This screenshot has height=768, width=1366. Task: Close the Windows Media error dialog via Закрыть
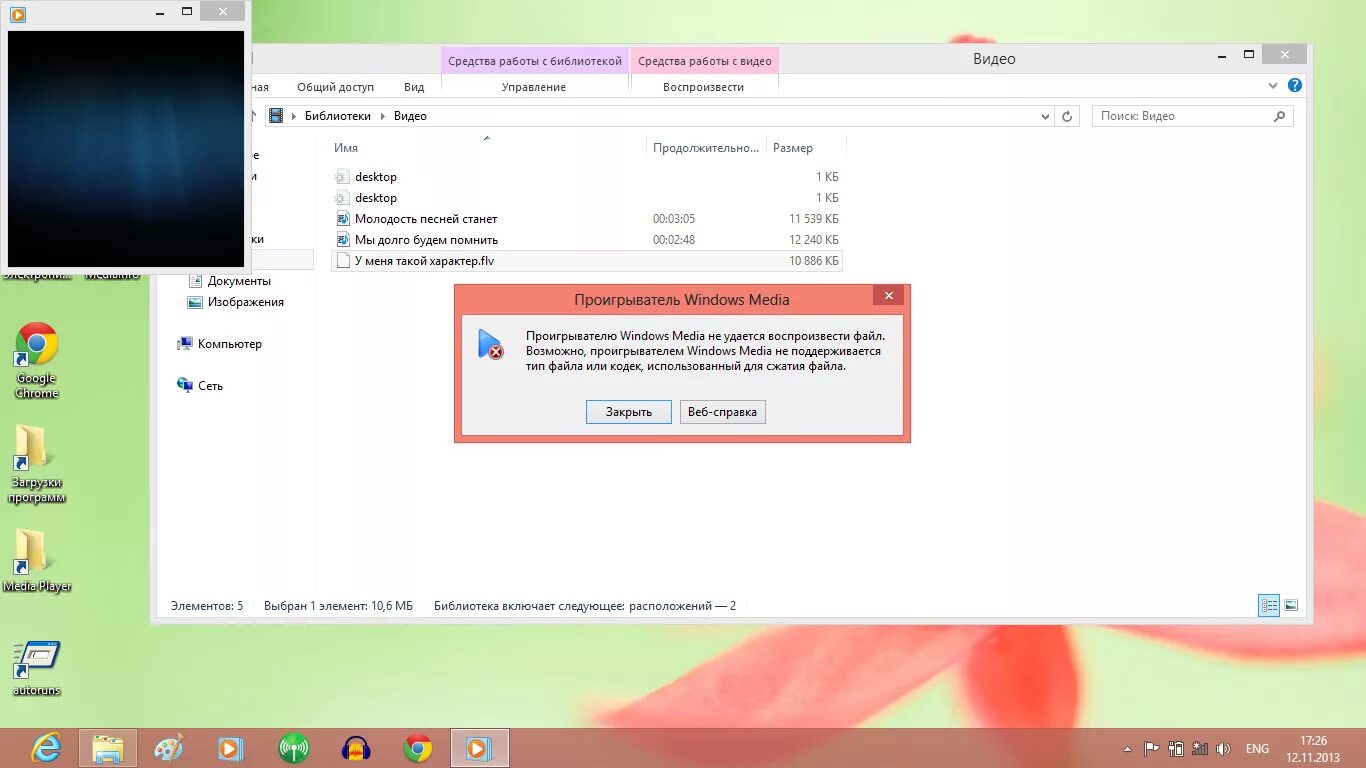click(628, 411)
